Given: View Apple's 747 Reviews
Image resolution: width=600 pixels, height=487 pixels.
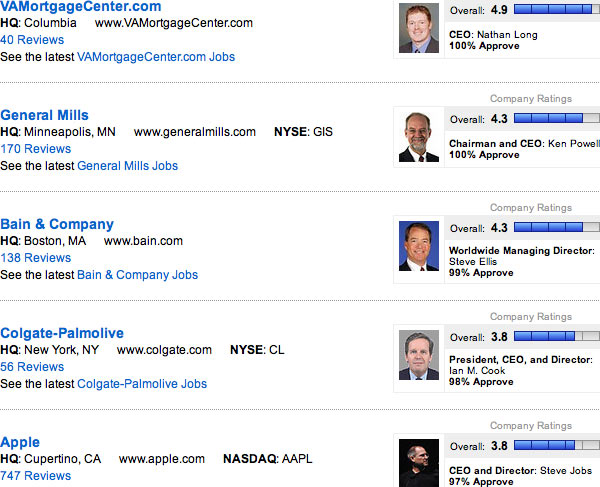Looking at the screenshot, I should pos(36,476).
